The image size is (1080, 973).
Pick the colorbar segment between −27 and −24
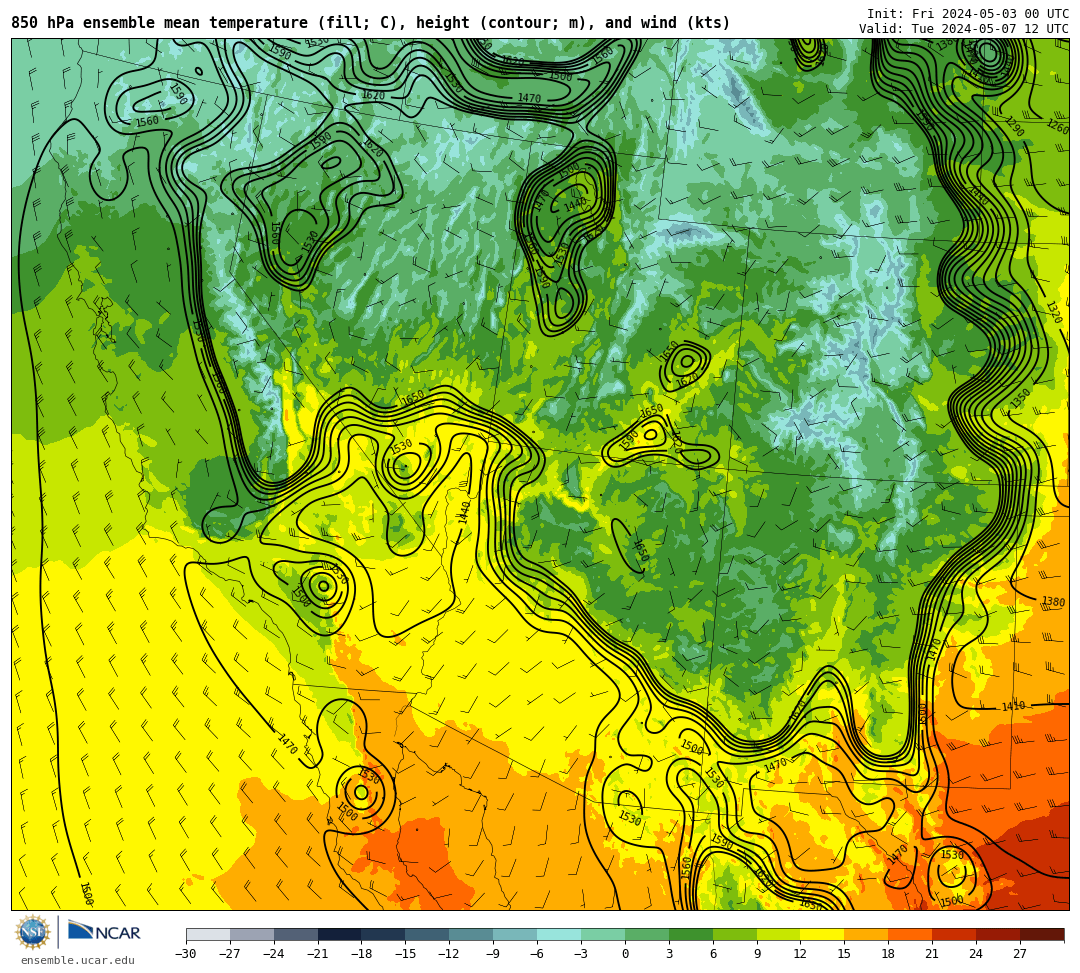coord(251,934)
